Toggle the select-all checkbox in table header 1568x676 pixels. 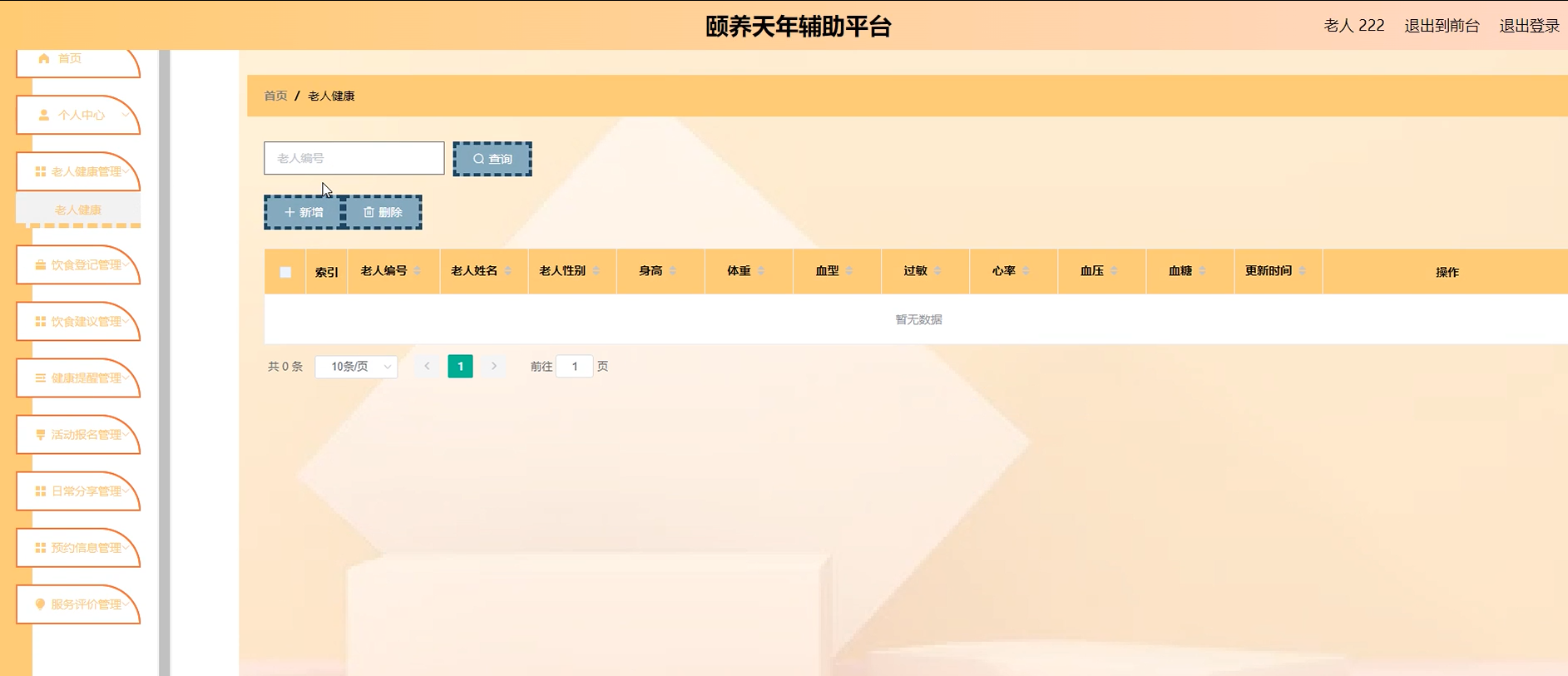pyautogui.click(x=285, y=272)
